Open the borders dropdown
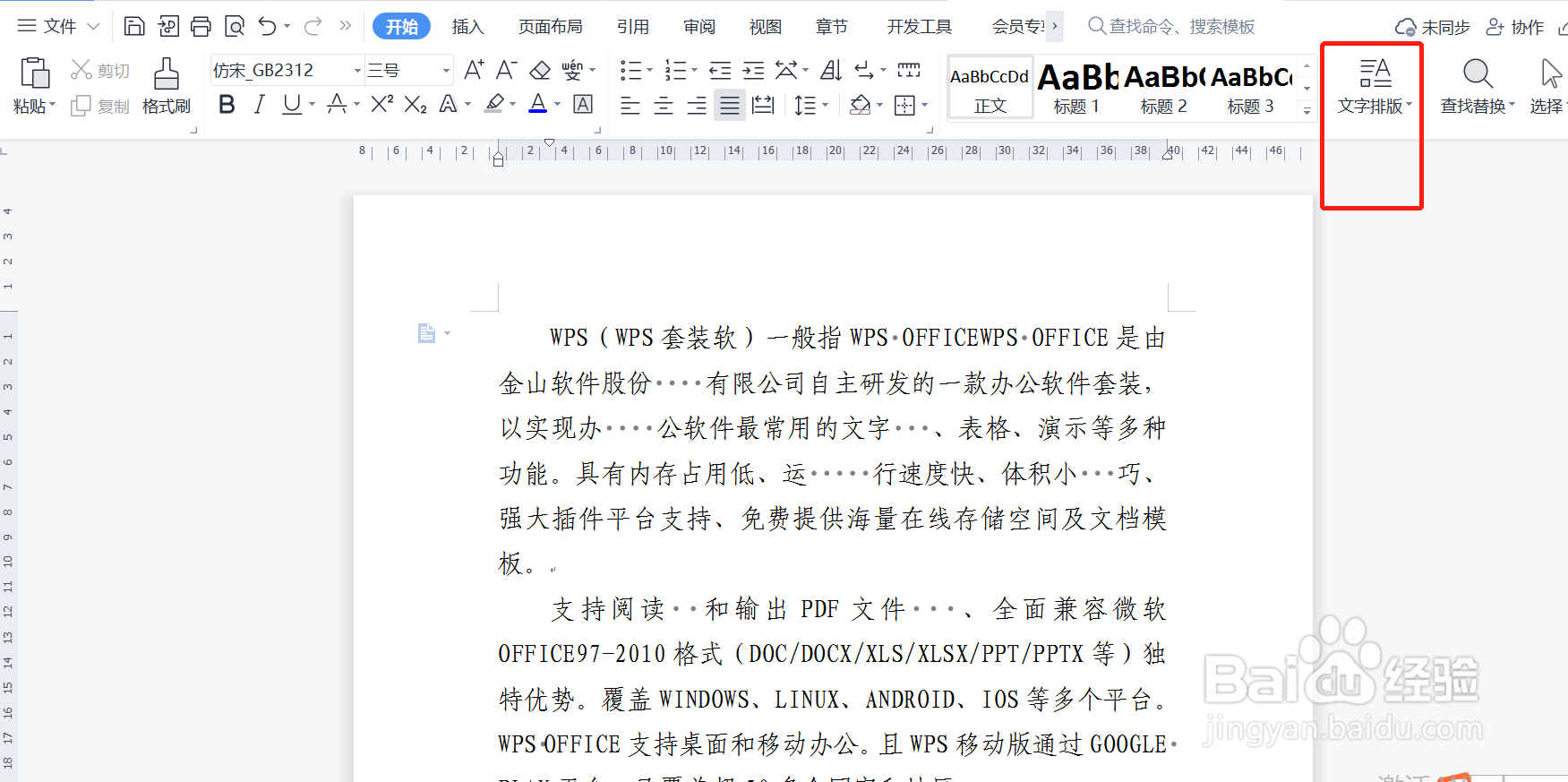The image size is (1568, 782). pos(924,106)
